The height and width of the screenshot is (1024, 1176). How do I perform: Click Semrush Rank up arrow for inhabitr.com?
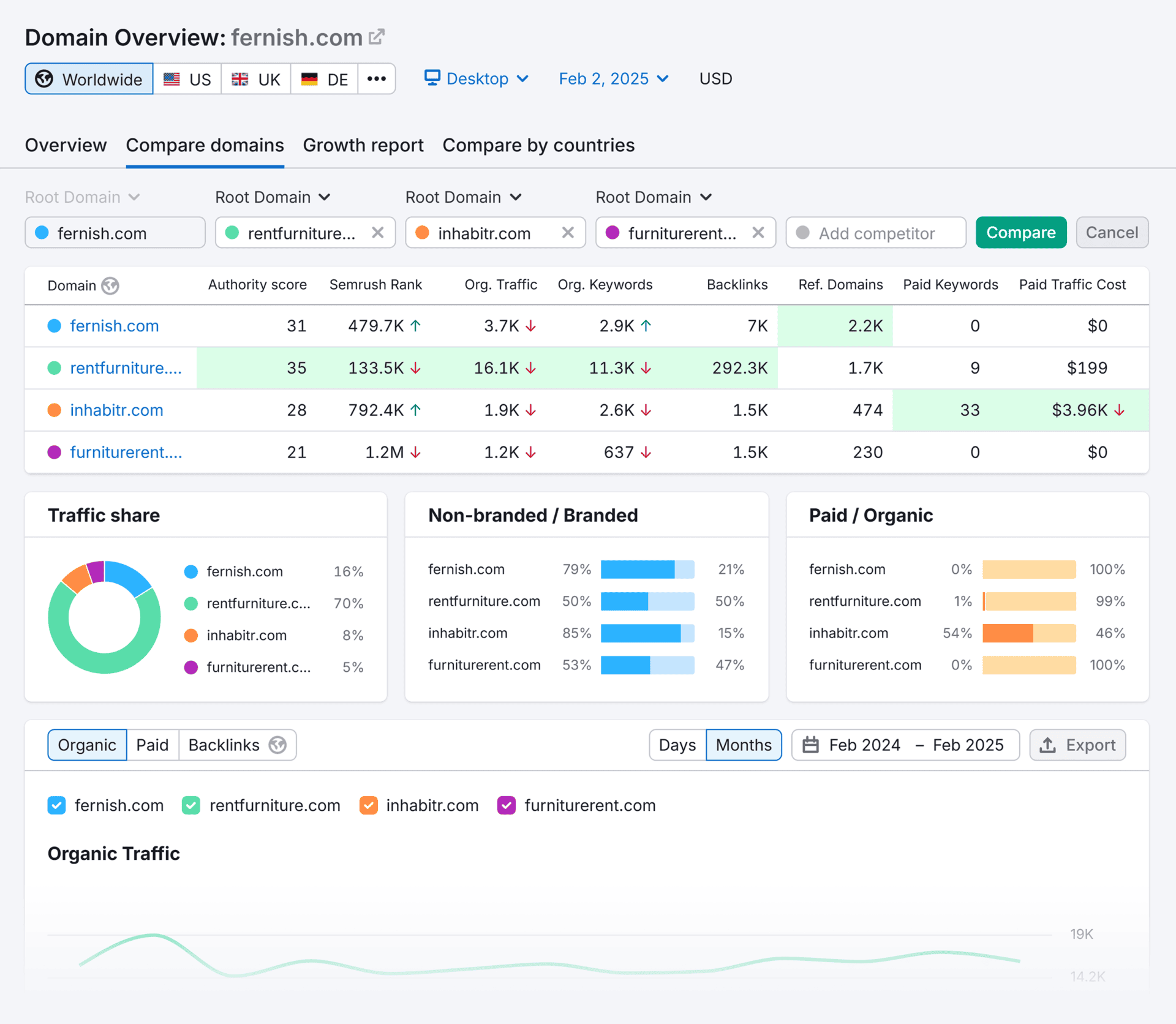pyautogui.click(x=416, y=410)
